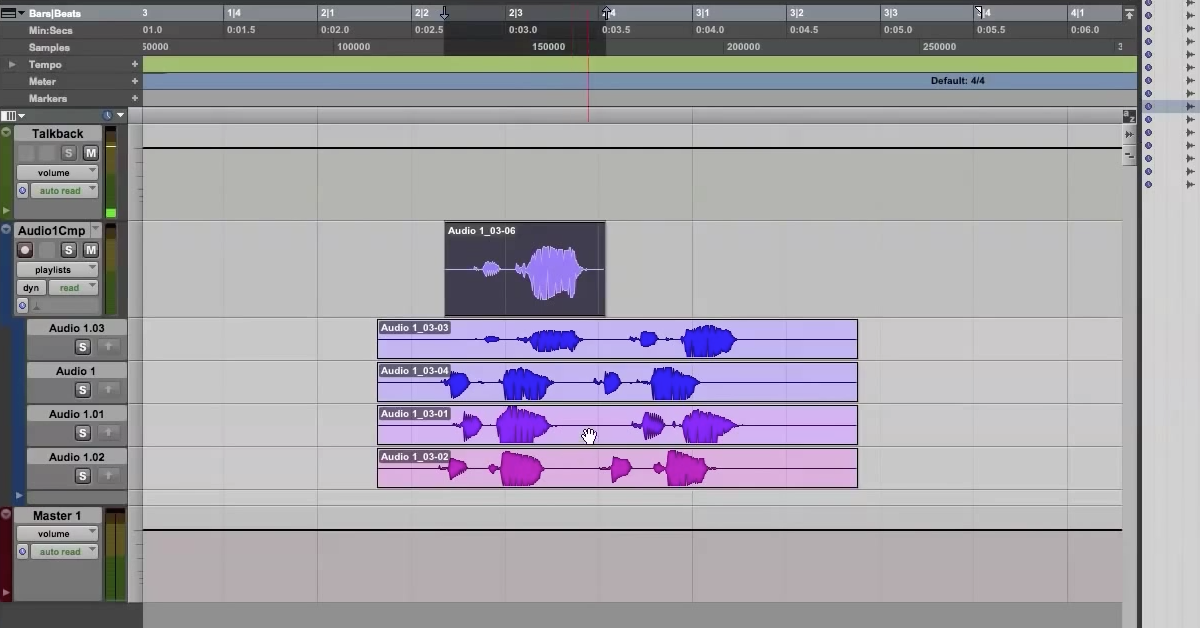This screenshot has width=1200, height=628.
Task: Solo the Talkback track
Action: click(69, 153)
